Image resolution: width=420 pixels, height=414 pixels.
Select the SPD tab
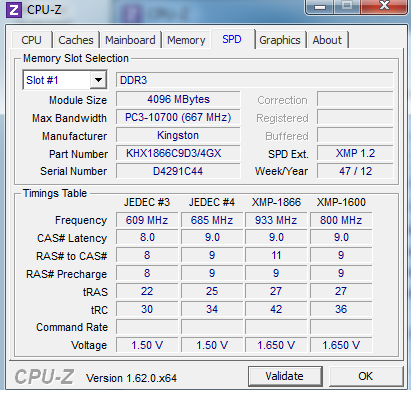232,39
